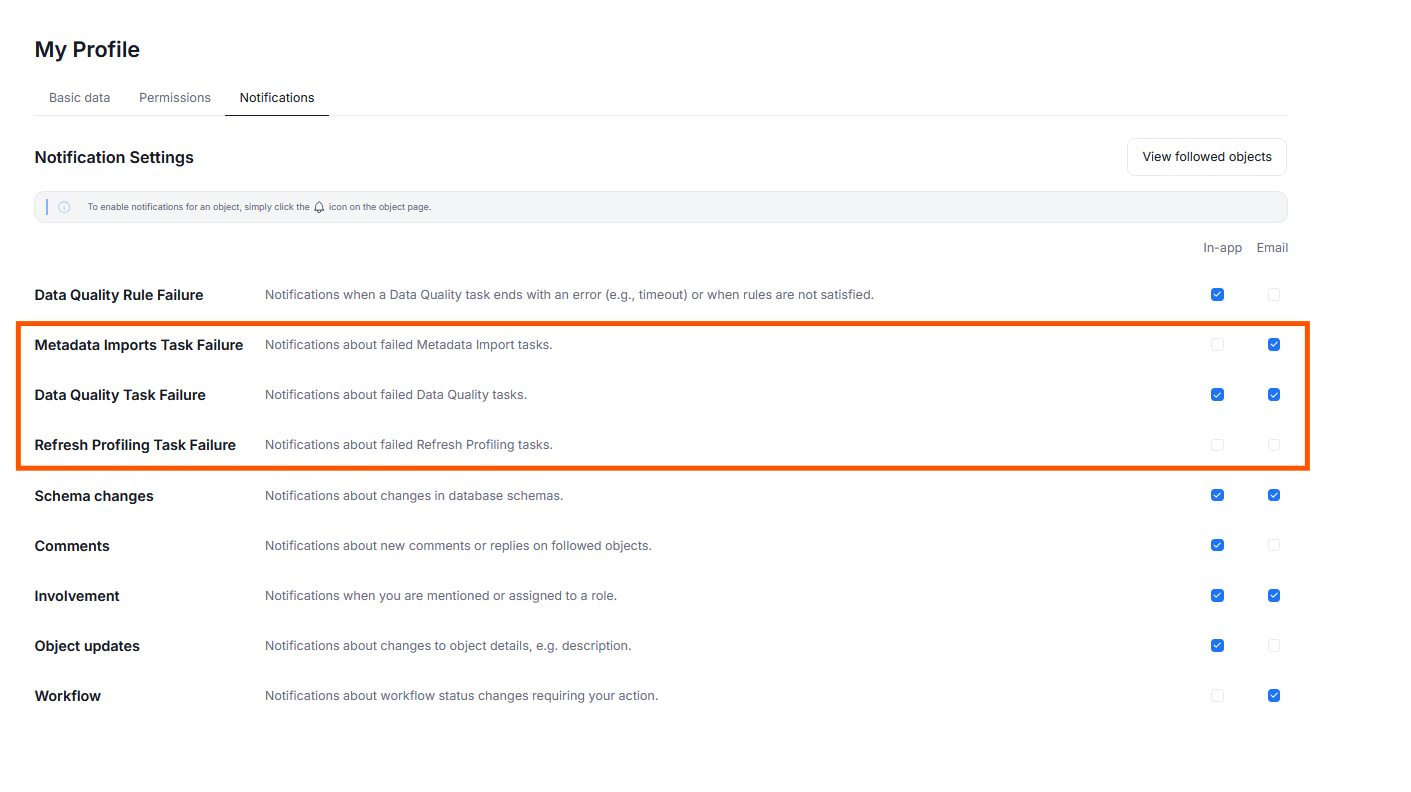Click the info icon in the notification banner

(64, 207)
